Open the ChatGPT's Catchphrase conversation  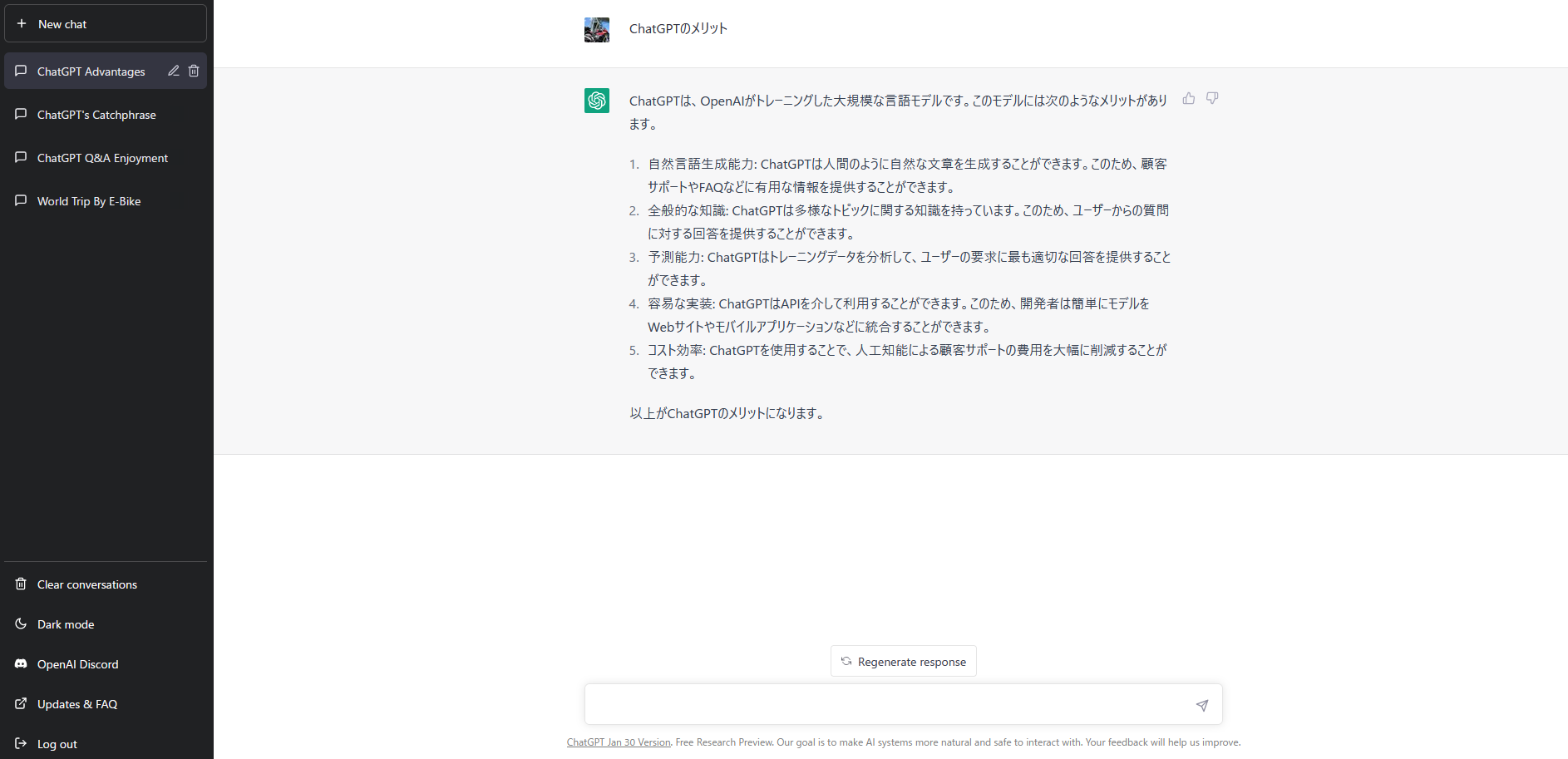(96, 115)
